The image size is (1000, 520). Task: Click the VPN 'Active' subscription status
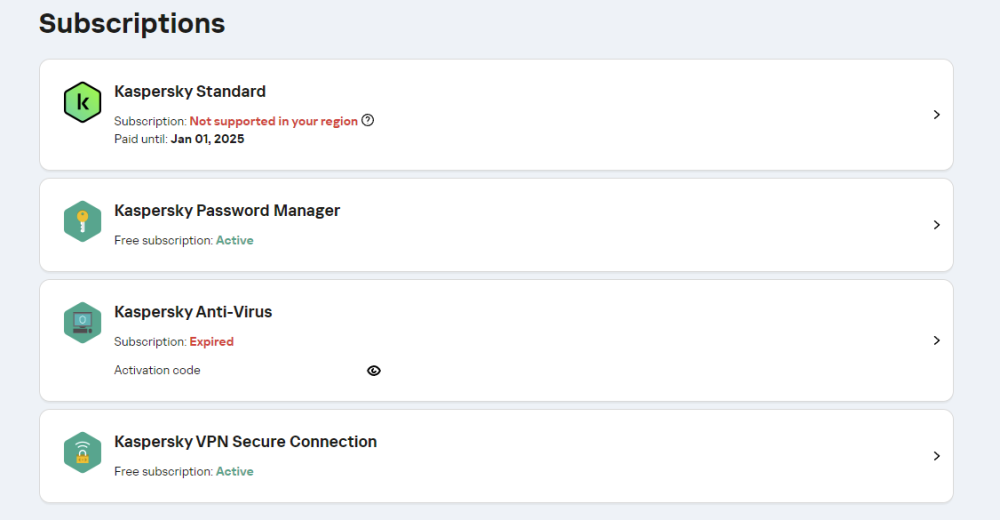coord(235,471)
